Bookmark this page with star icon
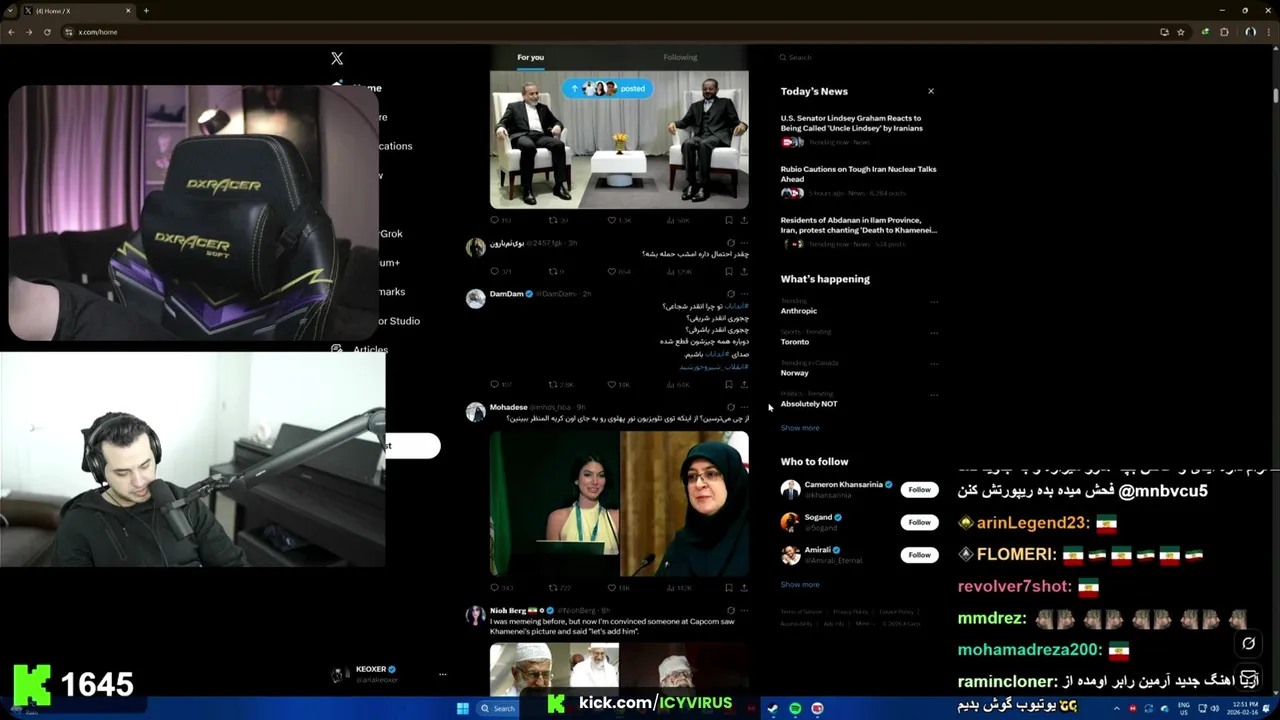Image resolution: width=1280 pixels, height=720 pixels. [x=1180, y=32]
